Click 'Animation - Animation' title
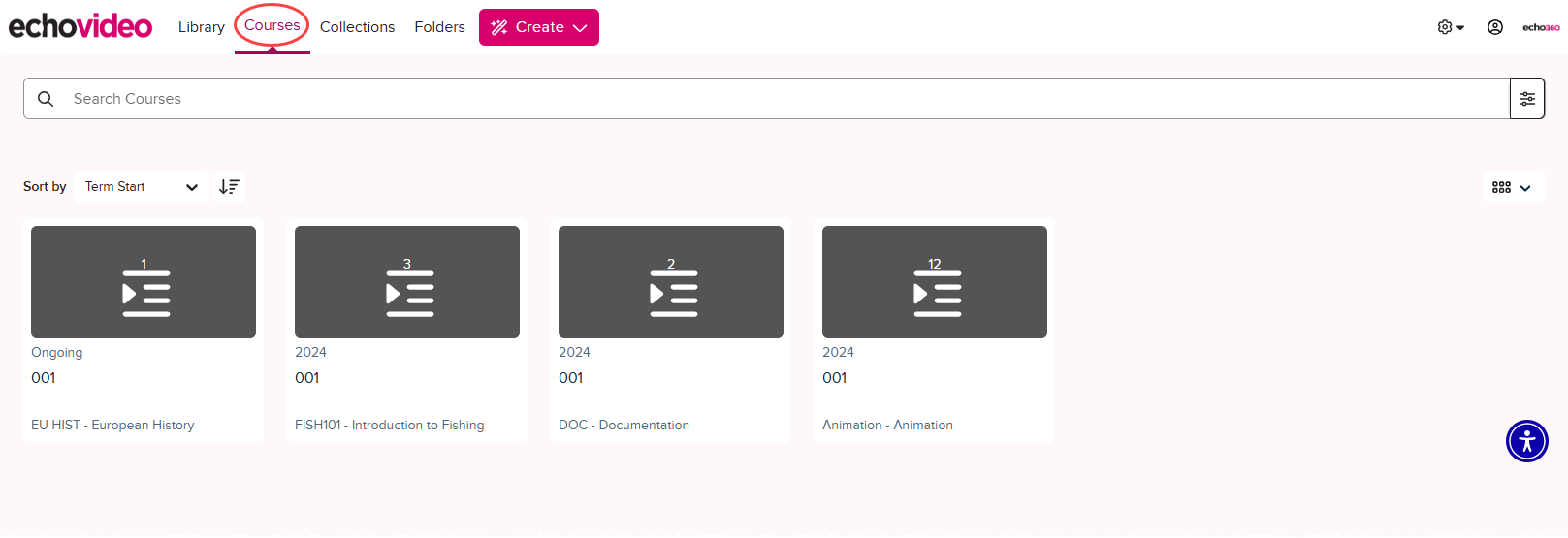This screenshot has width=1568, height=538. 888,425
